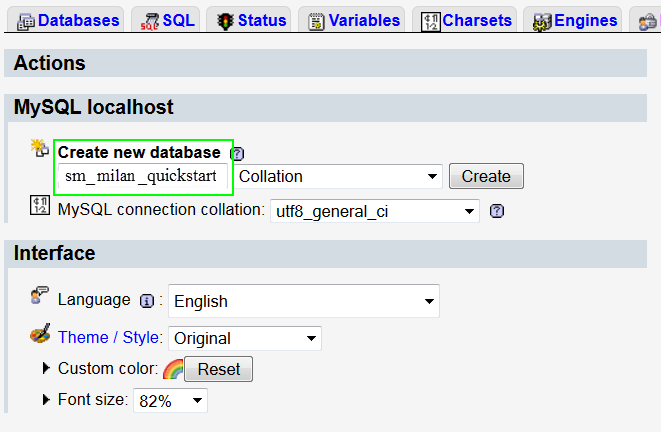Click the Databases tab icon
This screenshot has height=432, width=661.
click(26, 21)
